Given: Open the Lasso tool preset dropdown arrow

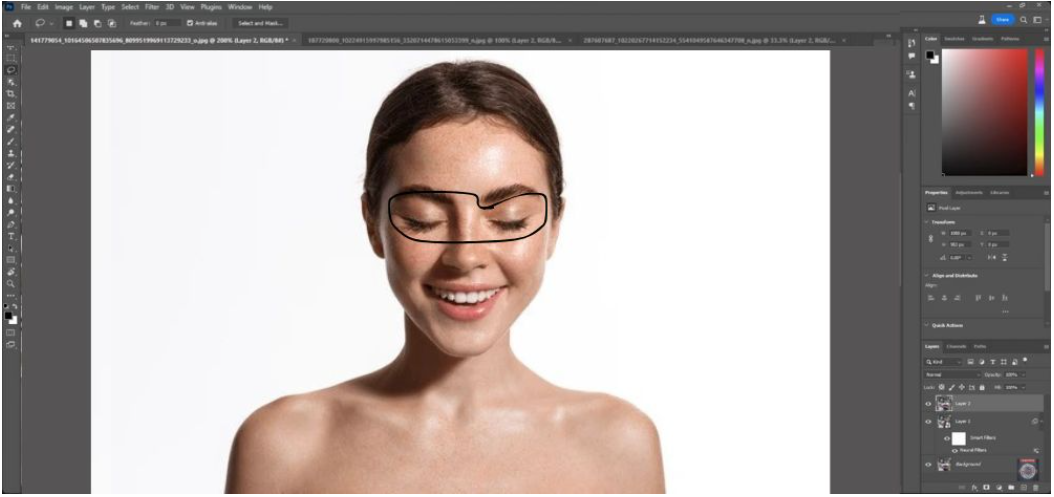Looking at the screenshot, I should (x=51, y=24).
